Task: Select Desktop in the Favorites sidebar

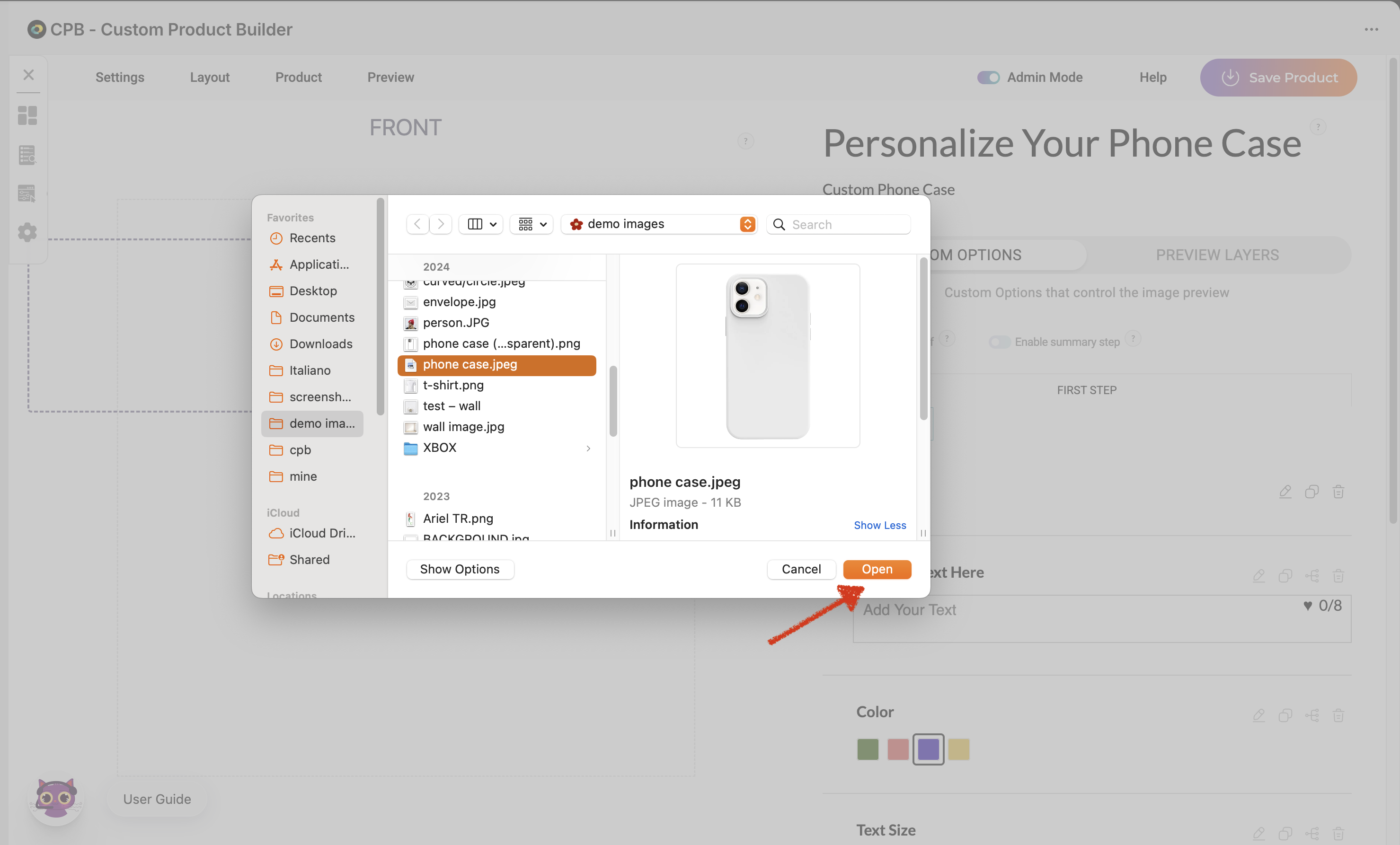Action: pyautogui.click(x=311, y=291)
